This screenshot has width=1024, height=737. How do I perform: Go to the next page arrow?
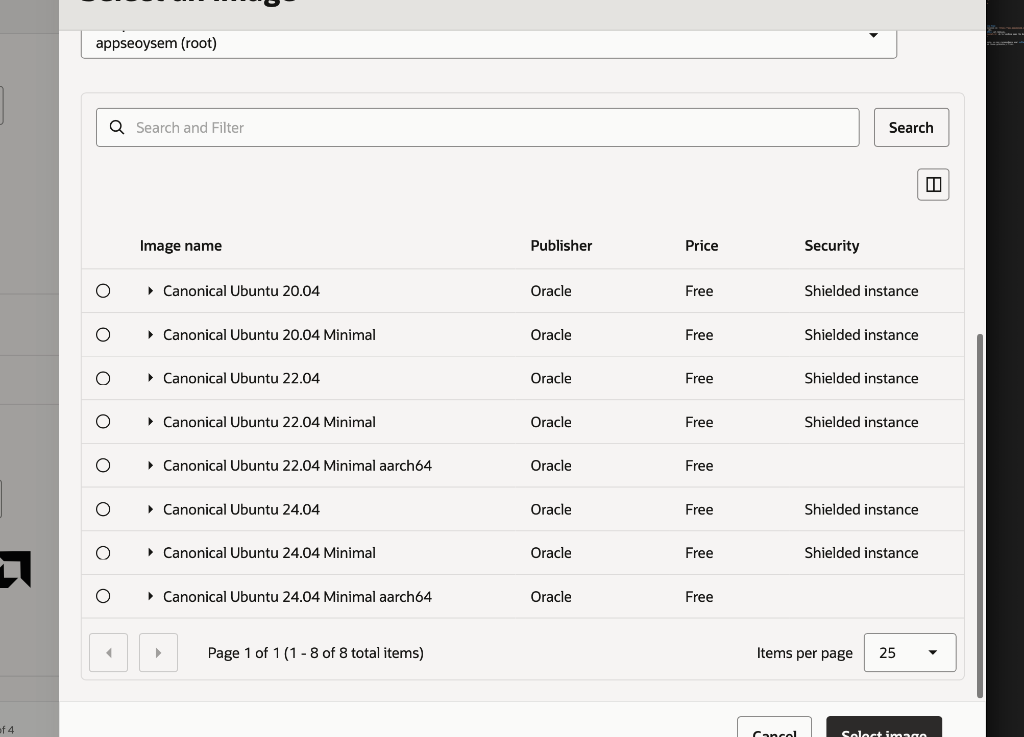158,653
